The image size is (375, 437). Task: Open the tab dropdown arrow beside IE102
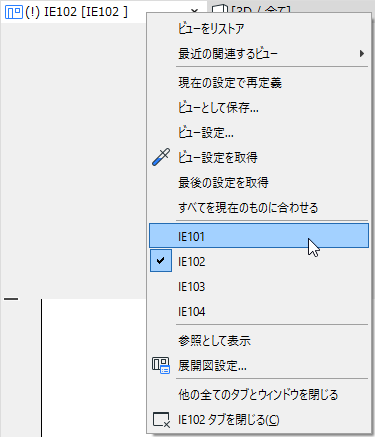click(x=195, y=11)
